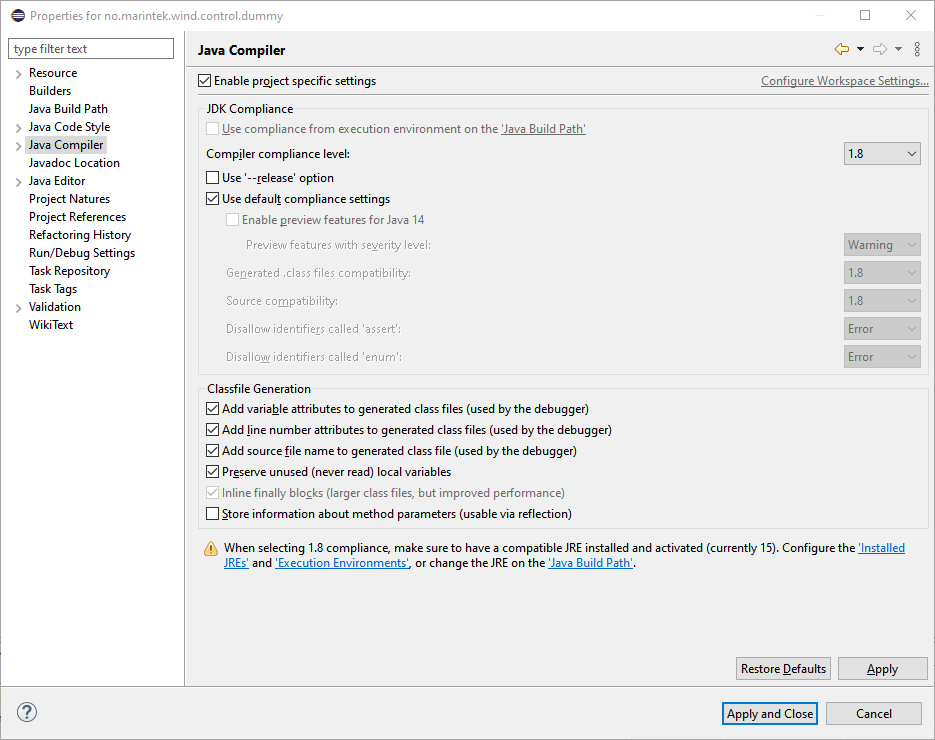Expand the Resource tree item
This screenshot has width=935, height=740.
[17, 72]
